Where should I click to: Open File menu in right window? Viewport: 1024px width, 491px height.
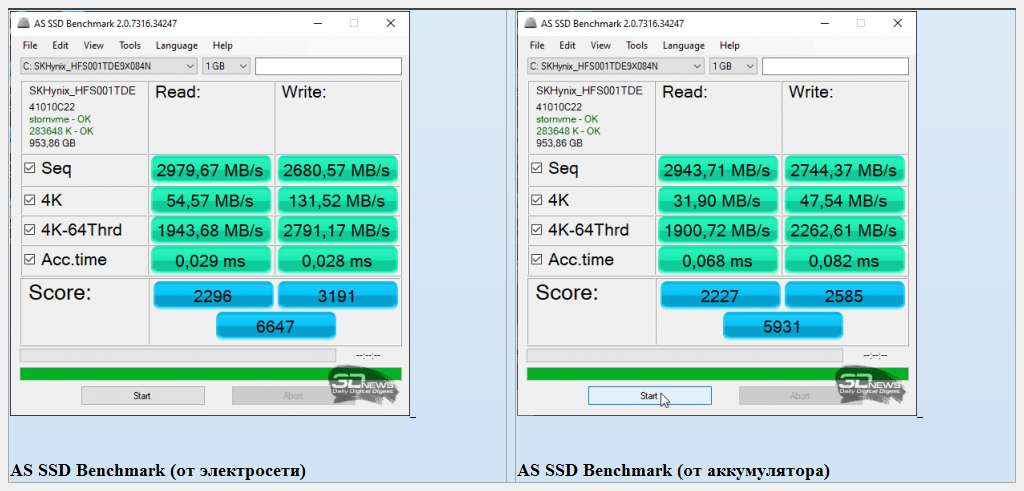click(x=537, y=46)
